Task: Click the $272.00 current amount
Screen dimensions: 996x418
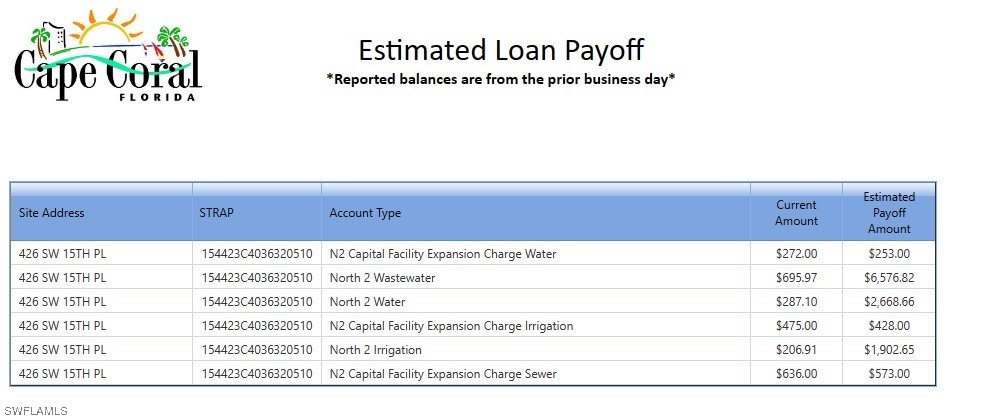Action: click(797, 253)
